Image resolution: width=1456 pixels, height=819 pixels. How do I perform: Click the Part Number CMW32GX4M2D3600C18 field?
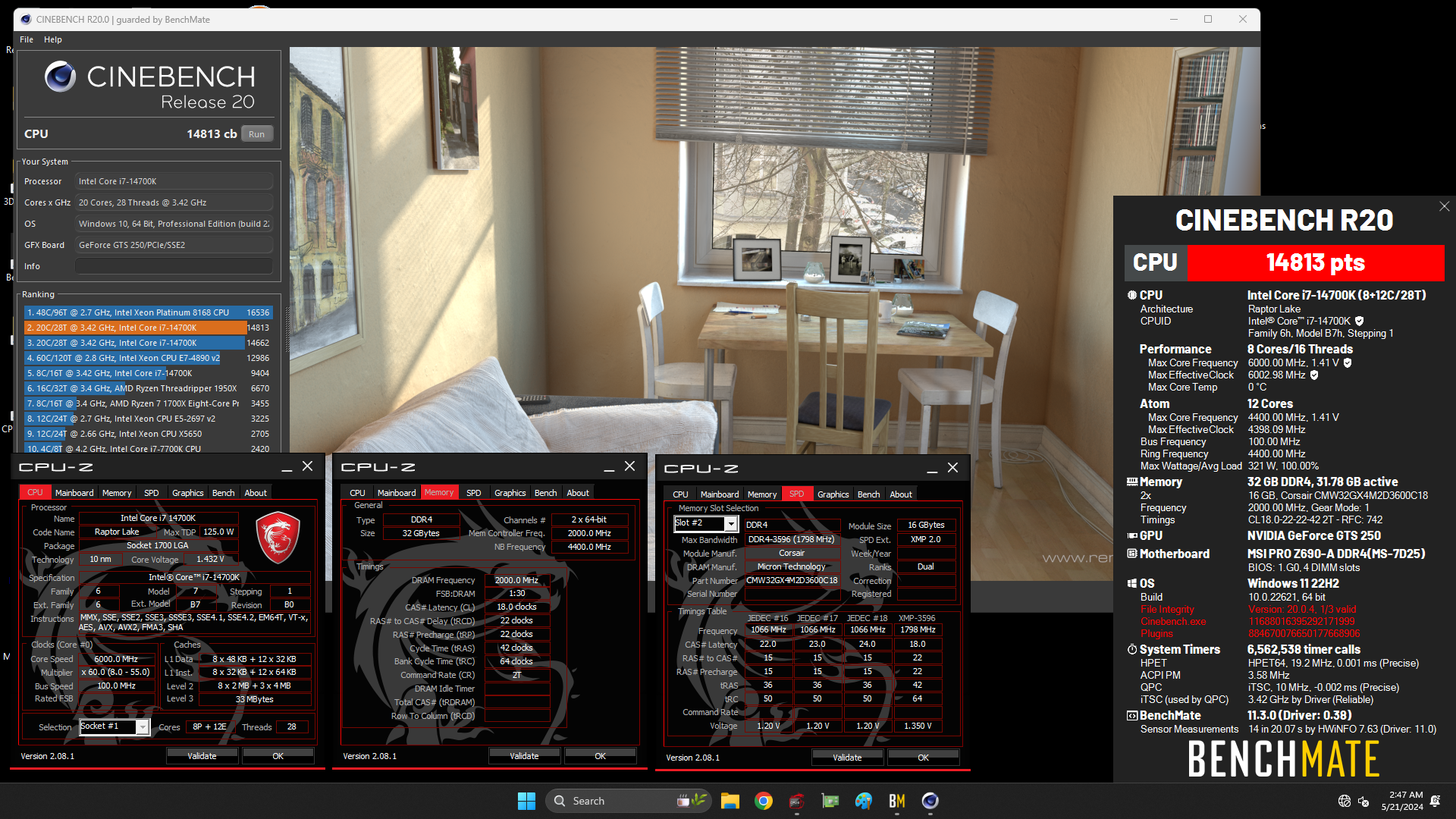792,580
